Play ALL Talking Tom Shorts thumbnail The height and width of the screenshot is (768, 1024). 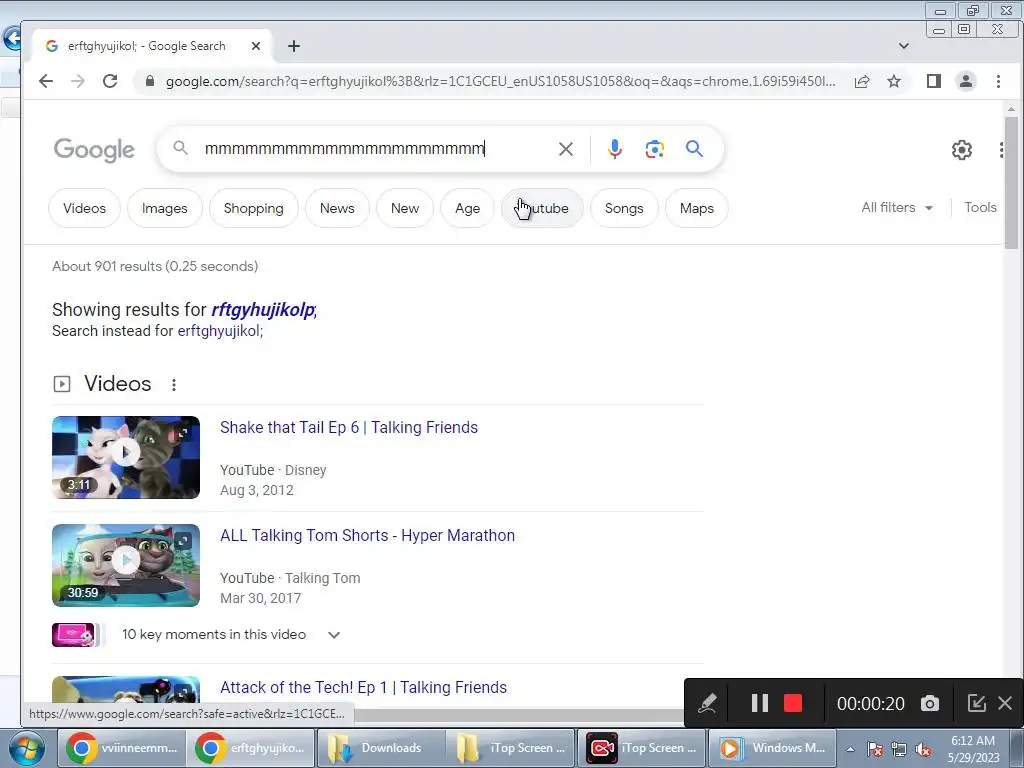point(126,566)
